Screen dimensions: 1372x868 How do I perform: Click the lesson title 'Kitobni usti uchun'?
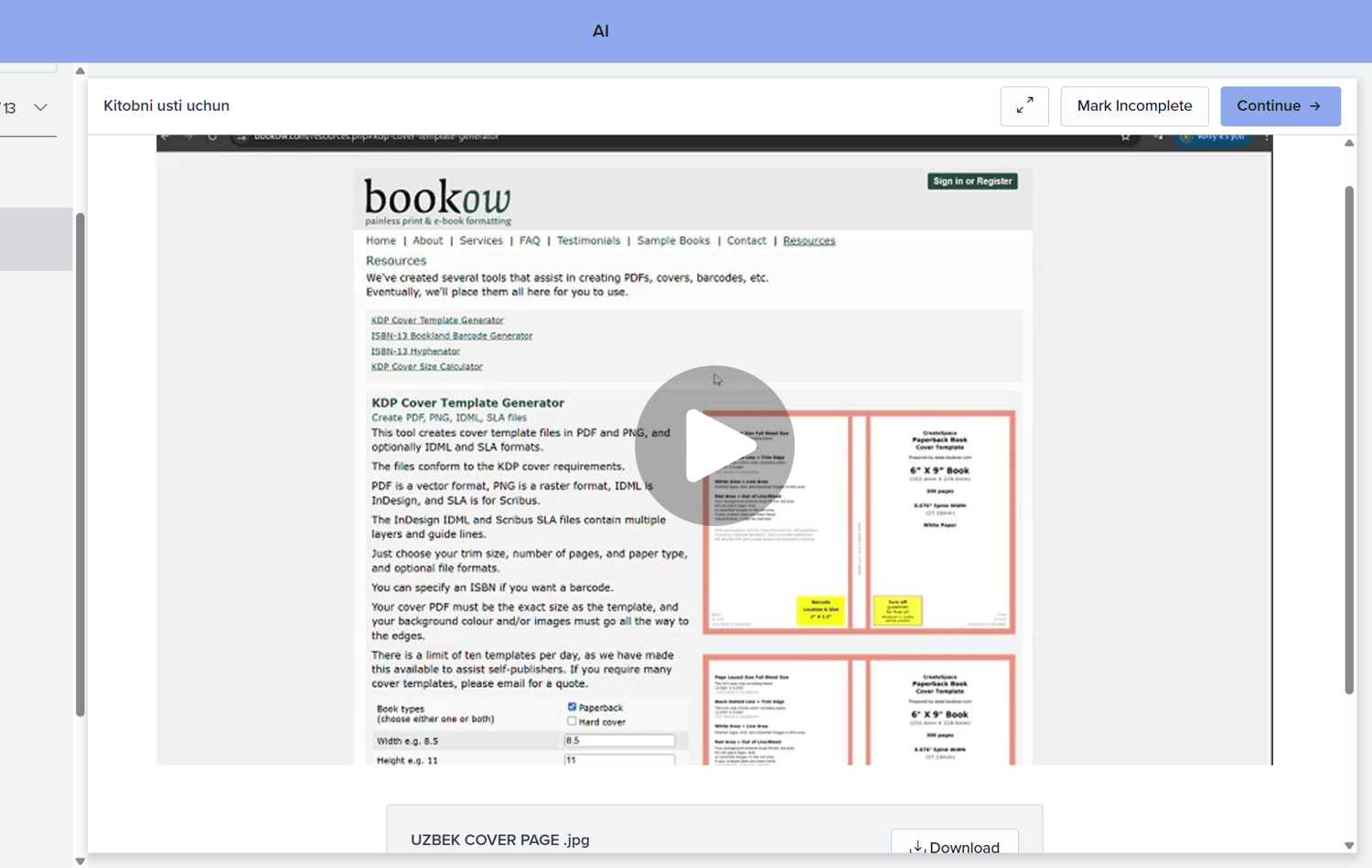click(x=166, y=106)
